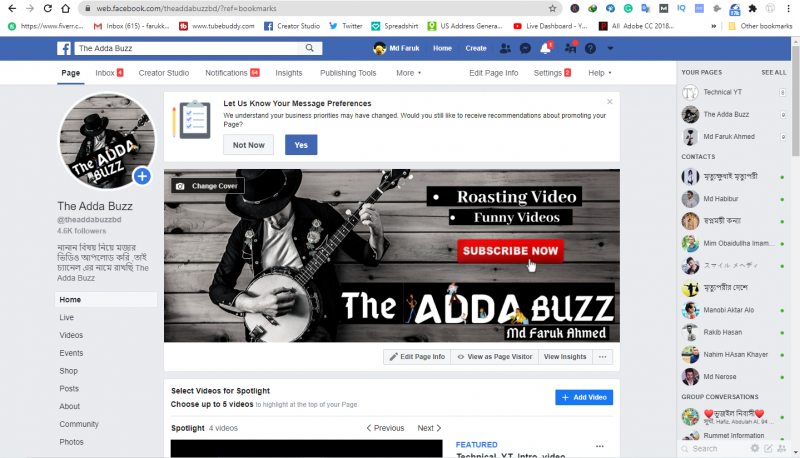Open the Featured video options ellipsis

[x=599, y=446]
